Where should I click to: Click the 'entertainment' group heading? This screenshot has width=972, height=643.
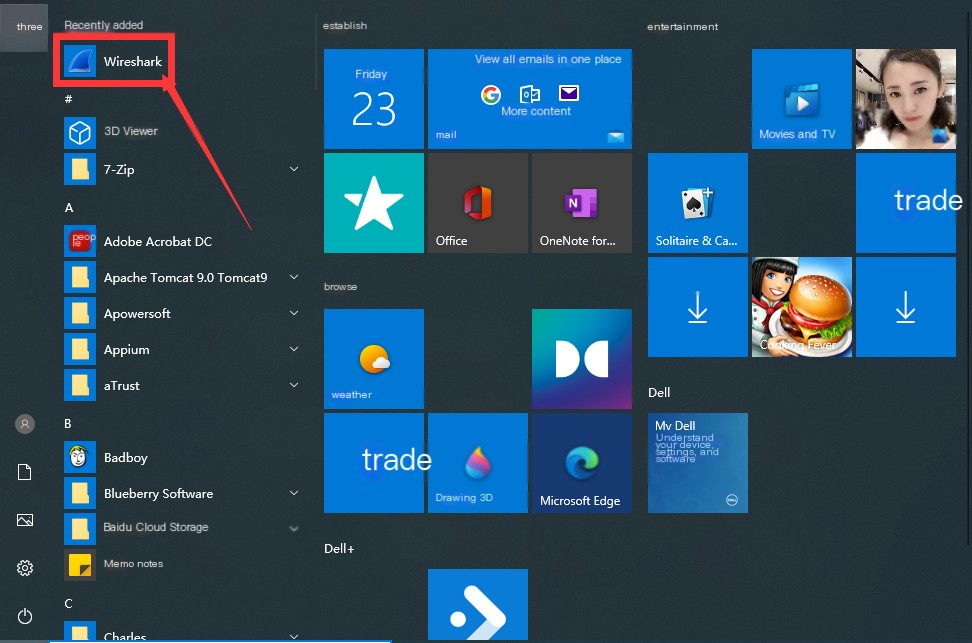(x=683, y=27)
